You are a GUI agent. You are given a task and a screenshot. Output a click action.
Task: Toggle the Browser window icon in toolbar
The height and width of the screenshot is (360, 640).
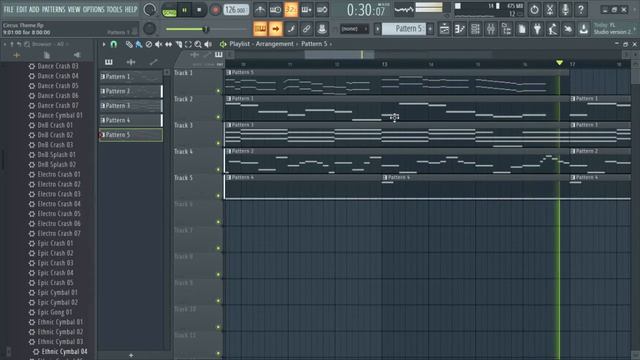pyautogui.click(x=506, y=29)
